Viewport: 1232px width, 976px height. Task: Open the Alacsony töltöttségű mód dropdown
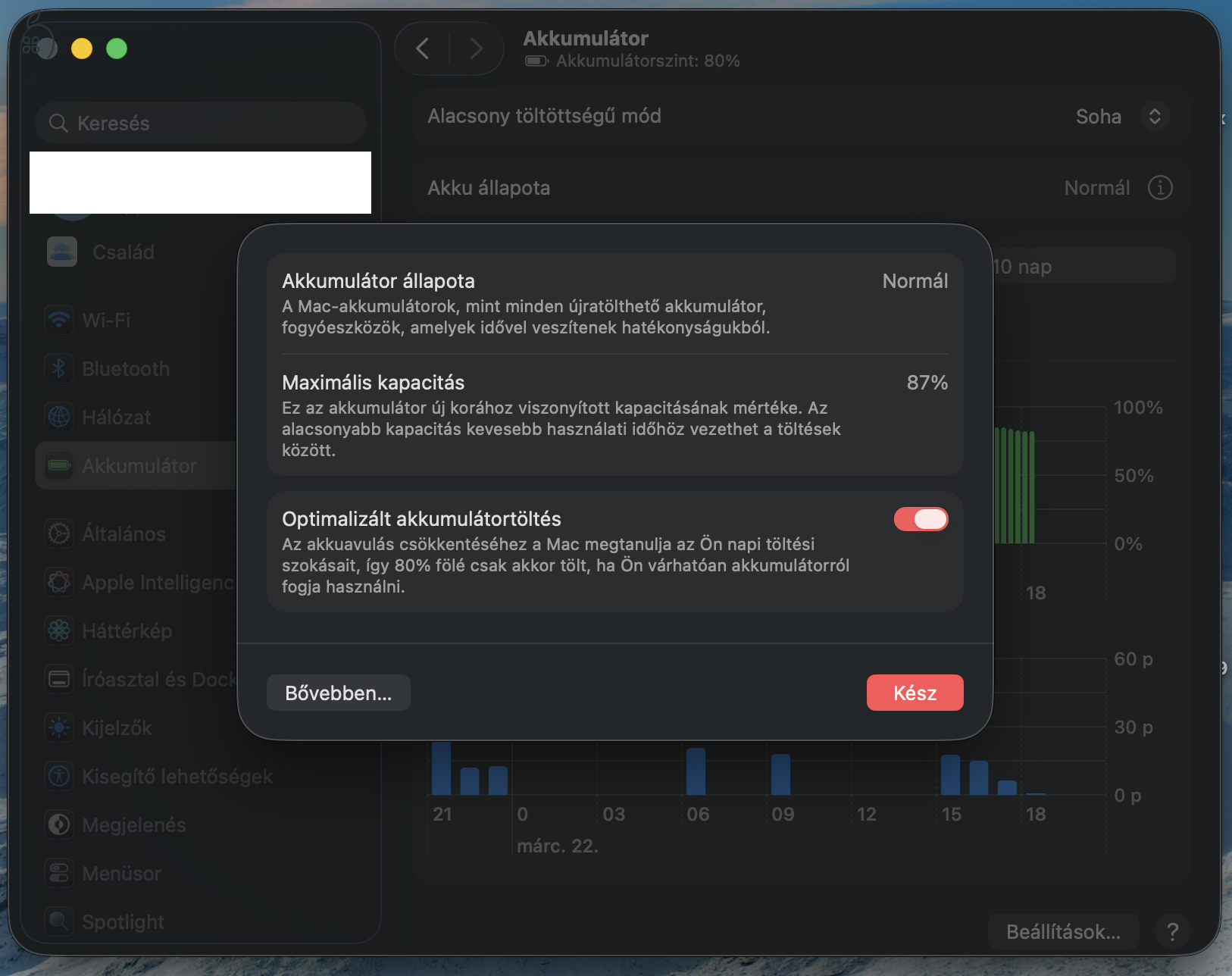[1154, 116]
